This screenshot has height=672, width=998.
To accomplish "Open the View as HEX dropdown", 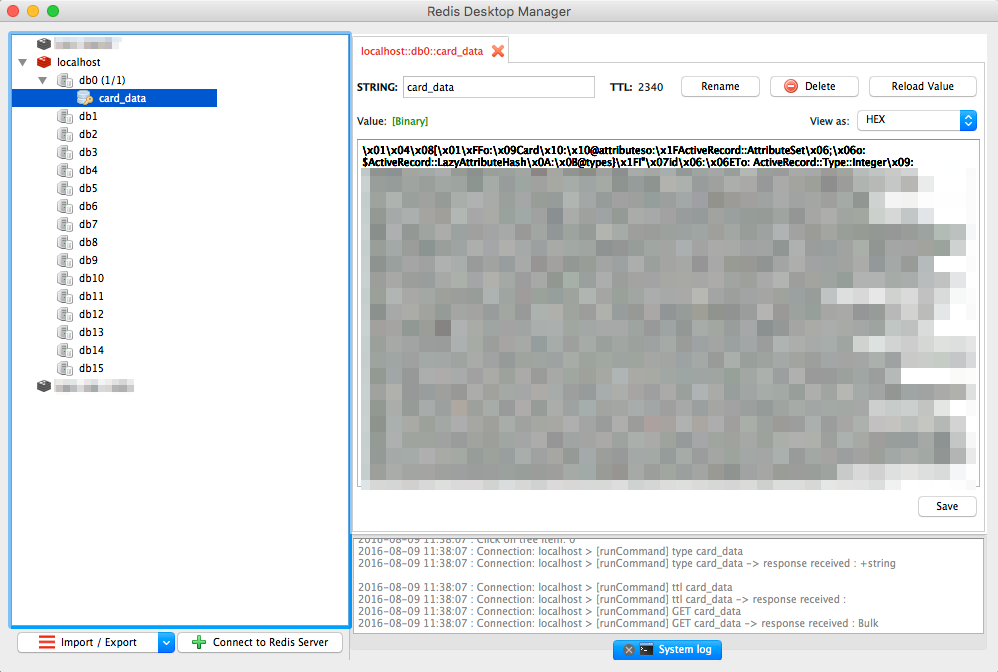I will tap(917, 120).
